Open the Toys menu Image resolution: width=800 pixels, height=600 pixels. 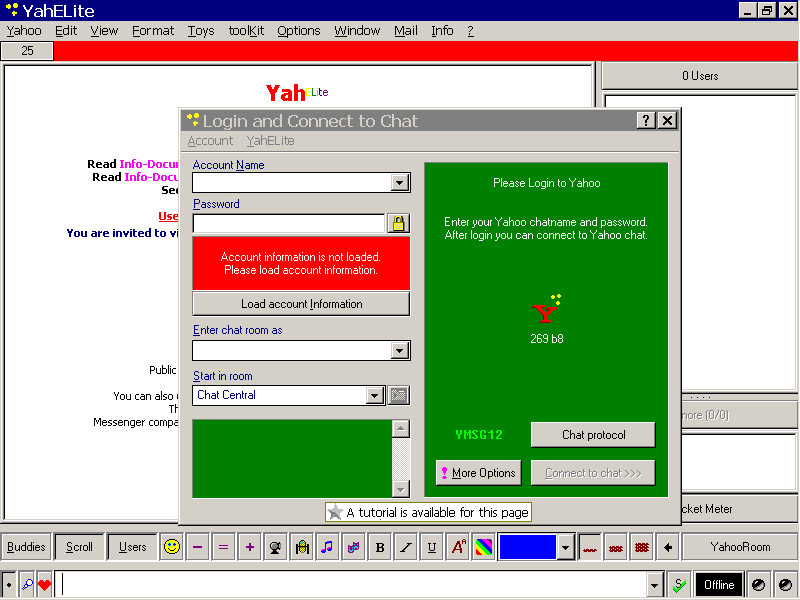coord(201,31)
